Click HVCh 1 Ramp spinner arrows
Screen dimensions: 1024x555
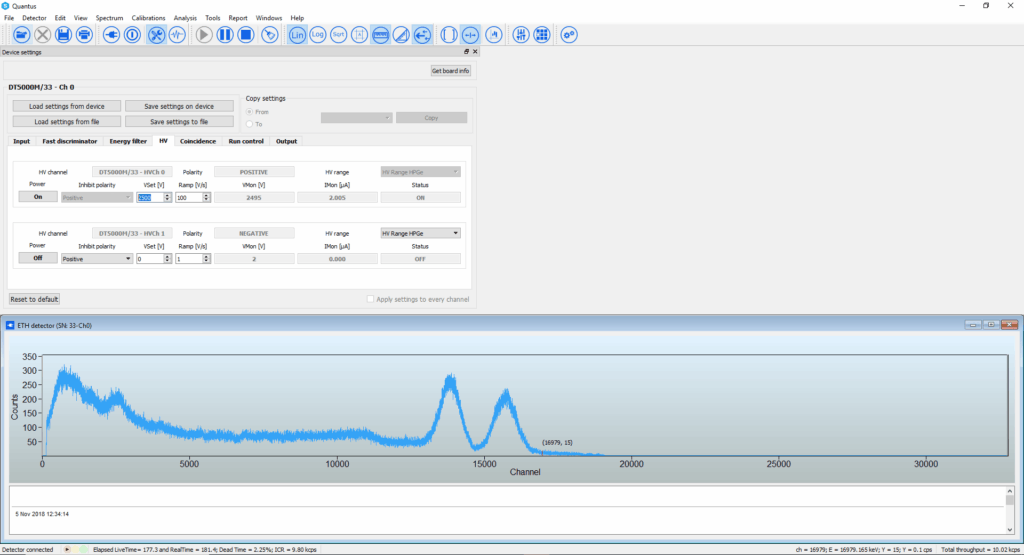pos(206,259)
